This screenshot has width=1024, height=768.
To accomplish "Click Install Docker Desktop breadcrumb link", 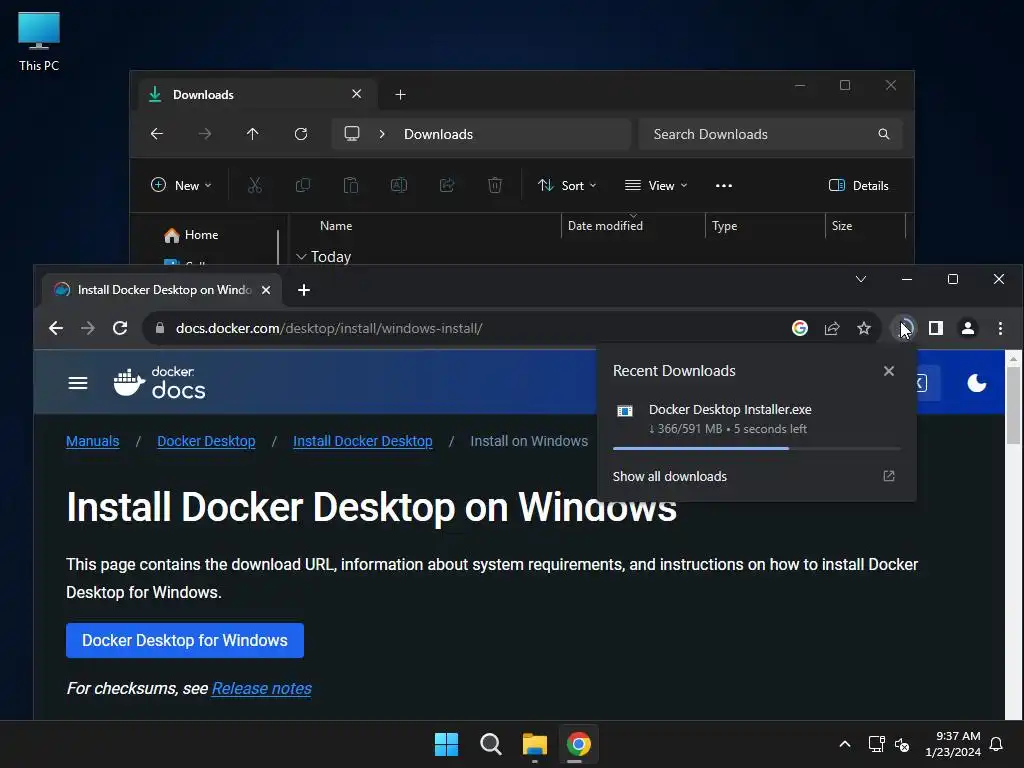I will click(x=362, y=441).
